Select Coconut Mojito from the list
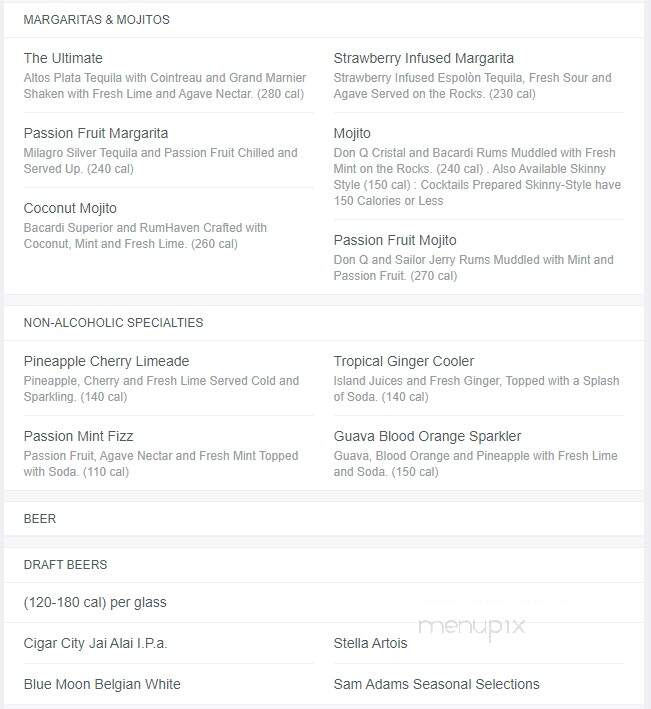651x709 pixels. pyautogui.click(x=70, y=208)
